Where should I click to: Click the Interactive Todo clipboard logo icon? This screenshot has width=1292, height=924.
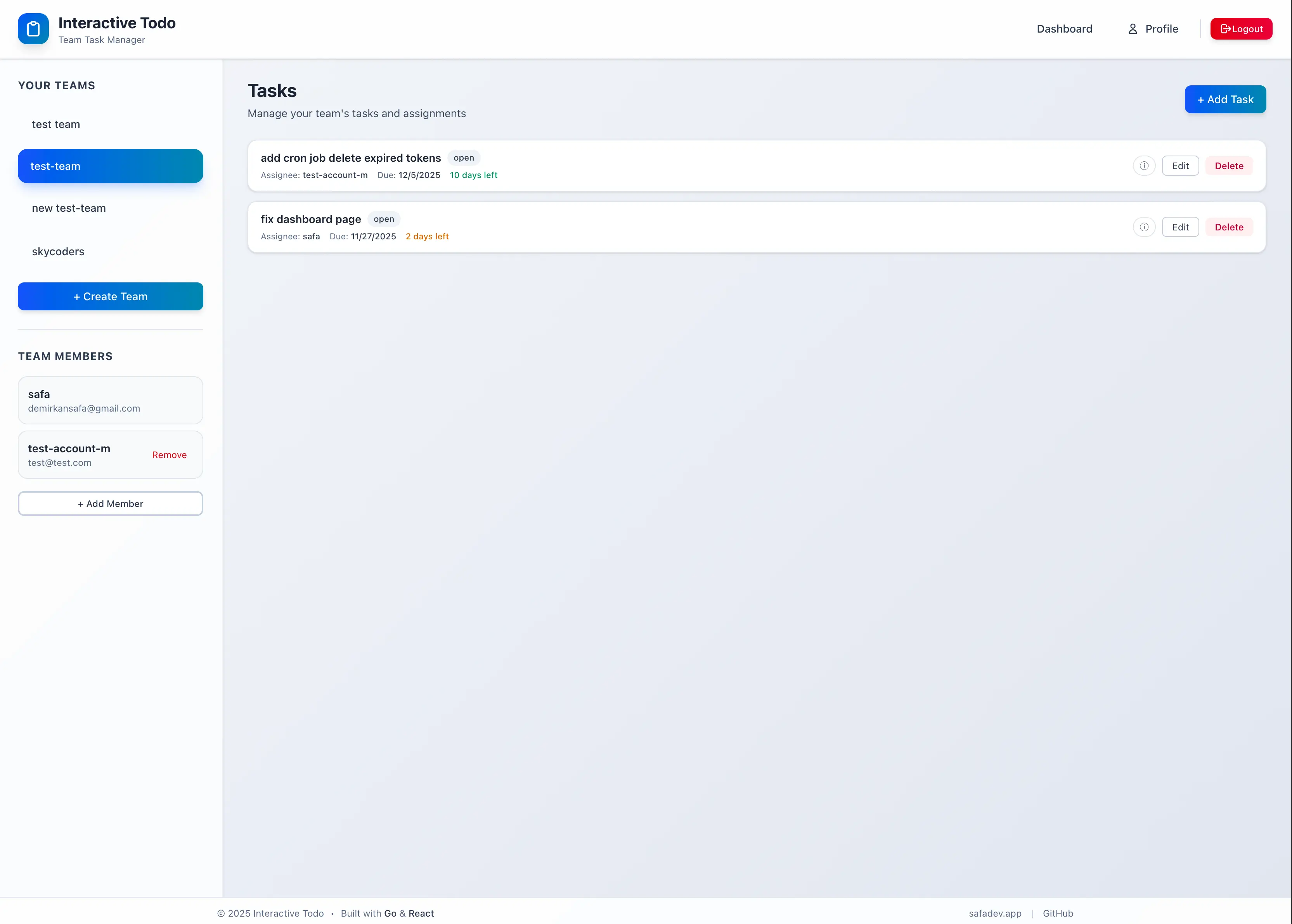pyautogui.click(x=33, y=28)
